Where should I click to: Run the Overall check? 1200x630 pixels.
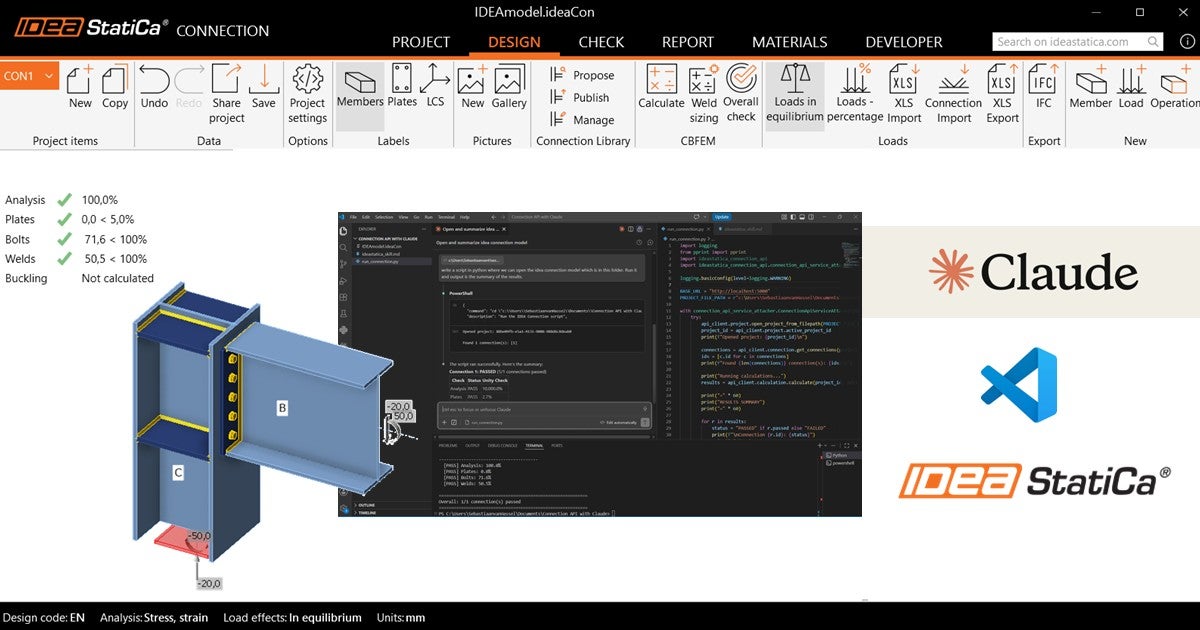[741, 94]
